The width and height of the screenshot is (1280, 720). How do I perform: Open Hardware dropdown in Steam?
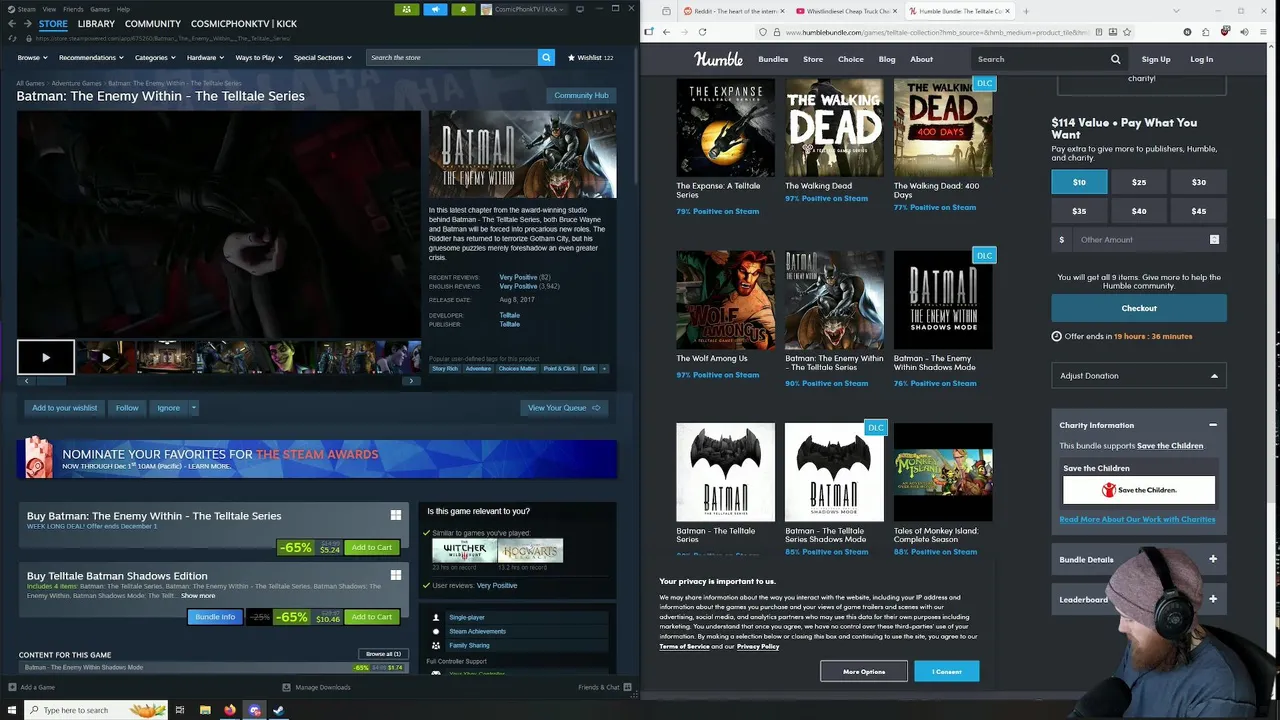(205, 57)
